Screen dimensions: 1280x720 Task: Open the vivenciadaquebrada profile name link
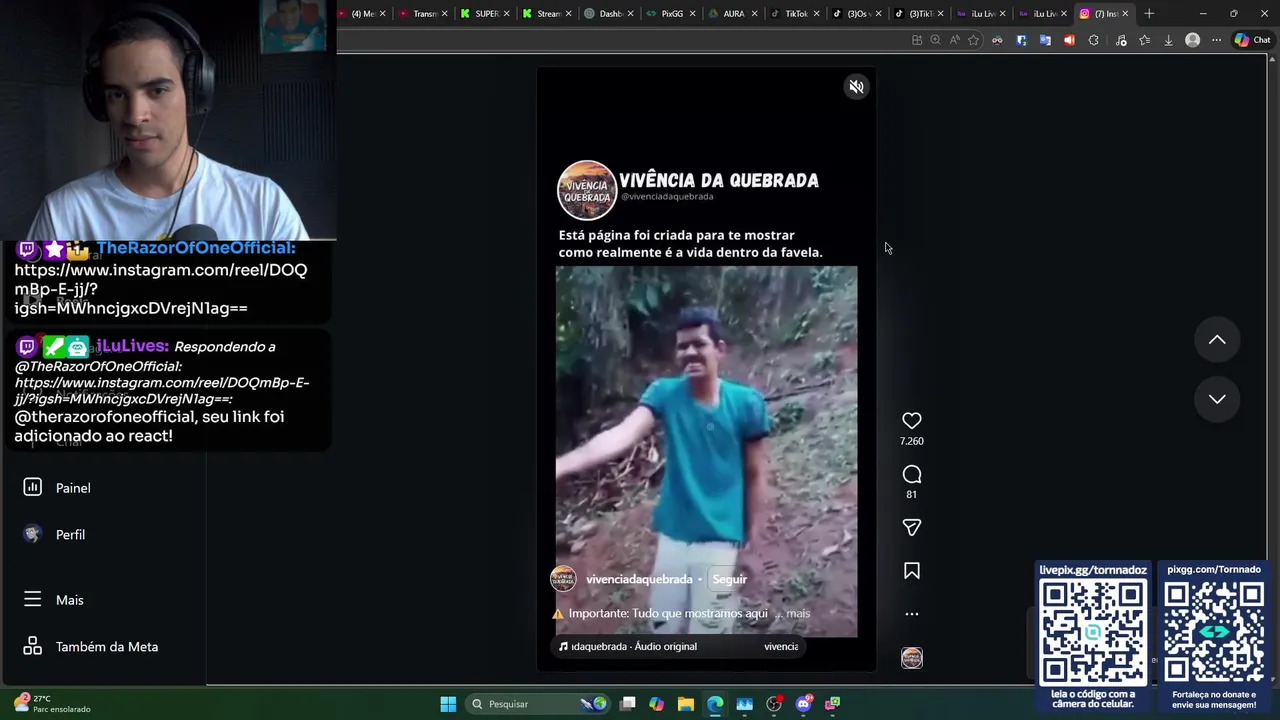click(x=639, y=579)
